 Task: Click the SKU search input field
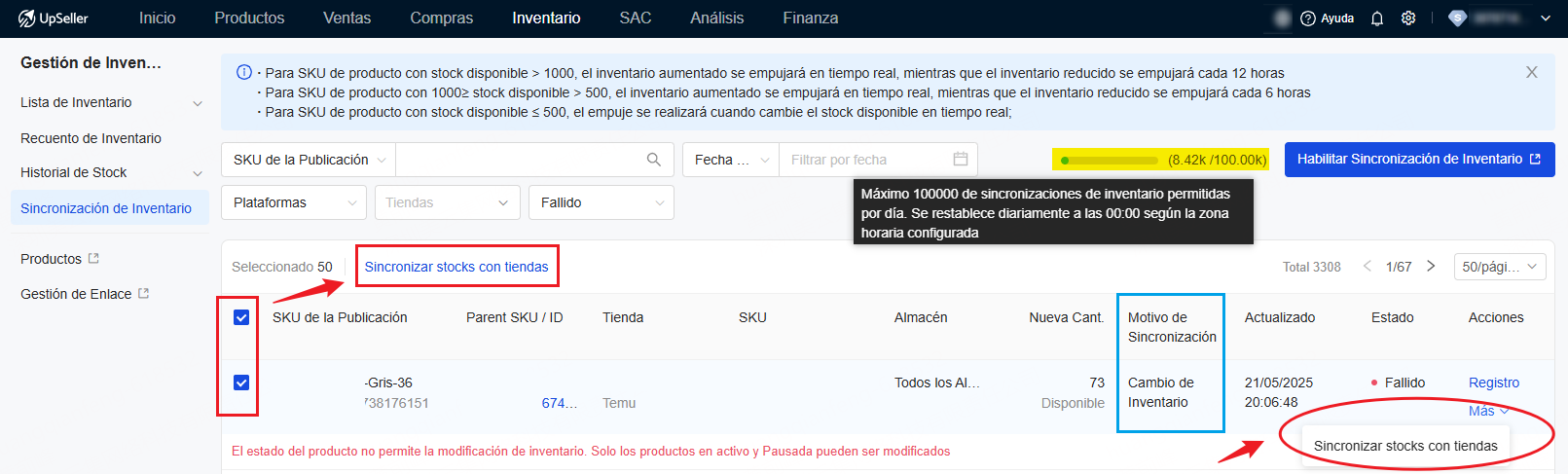(521, 160)
